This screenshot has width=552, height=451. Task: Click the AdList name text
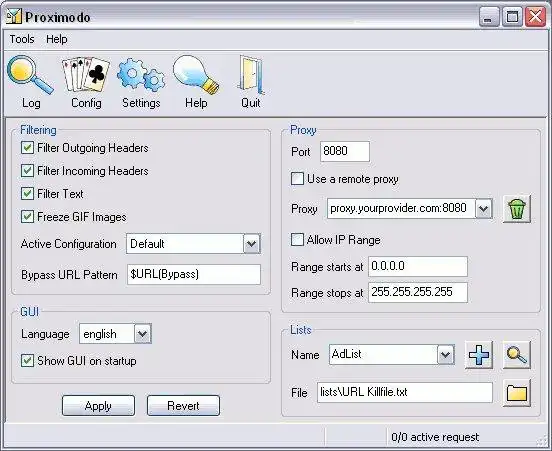click(x=346, y=354)
